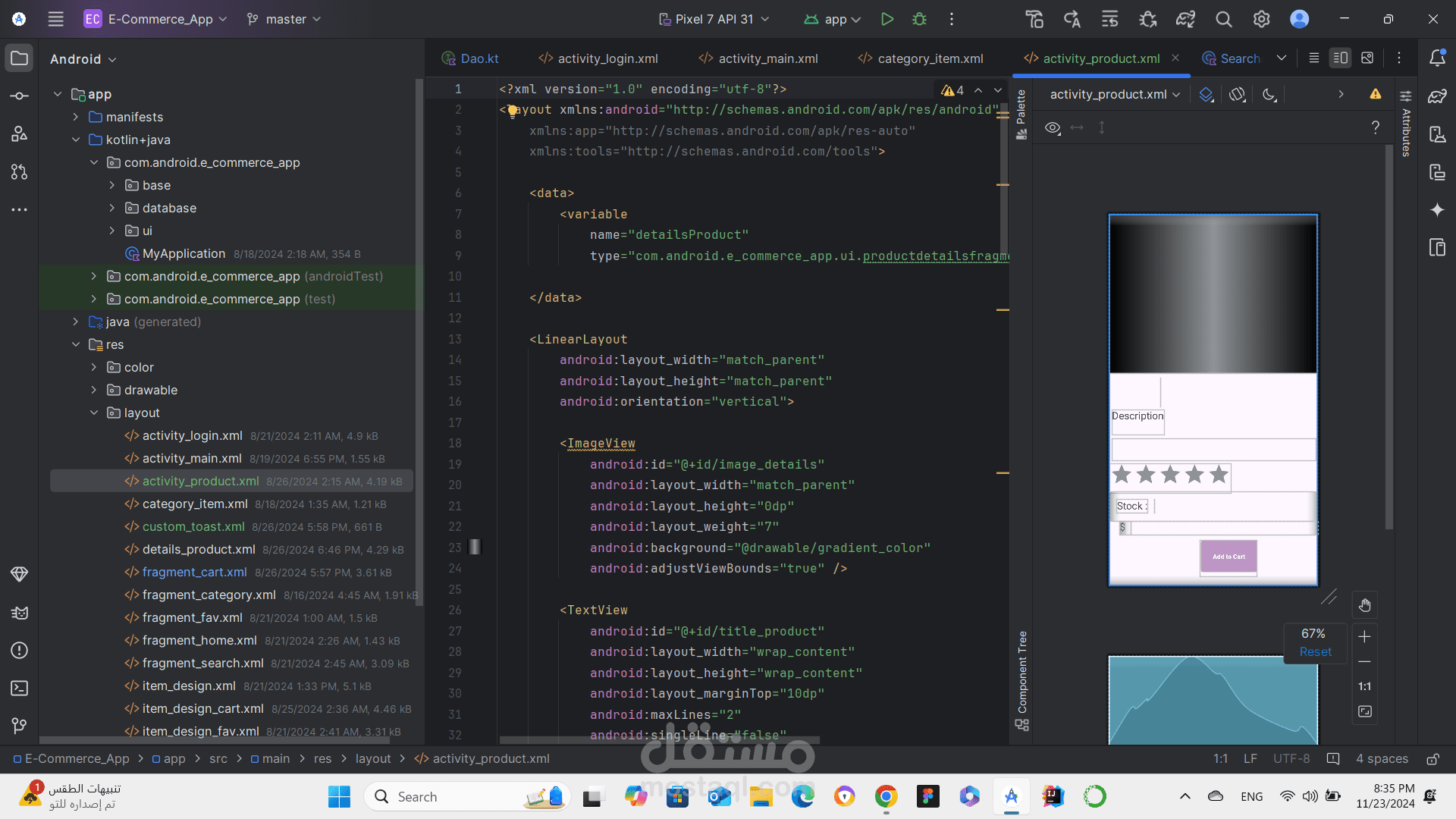Select the design surface layers icon

tap(1206, 94)
